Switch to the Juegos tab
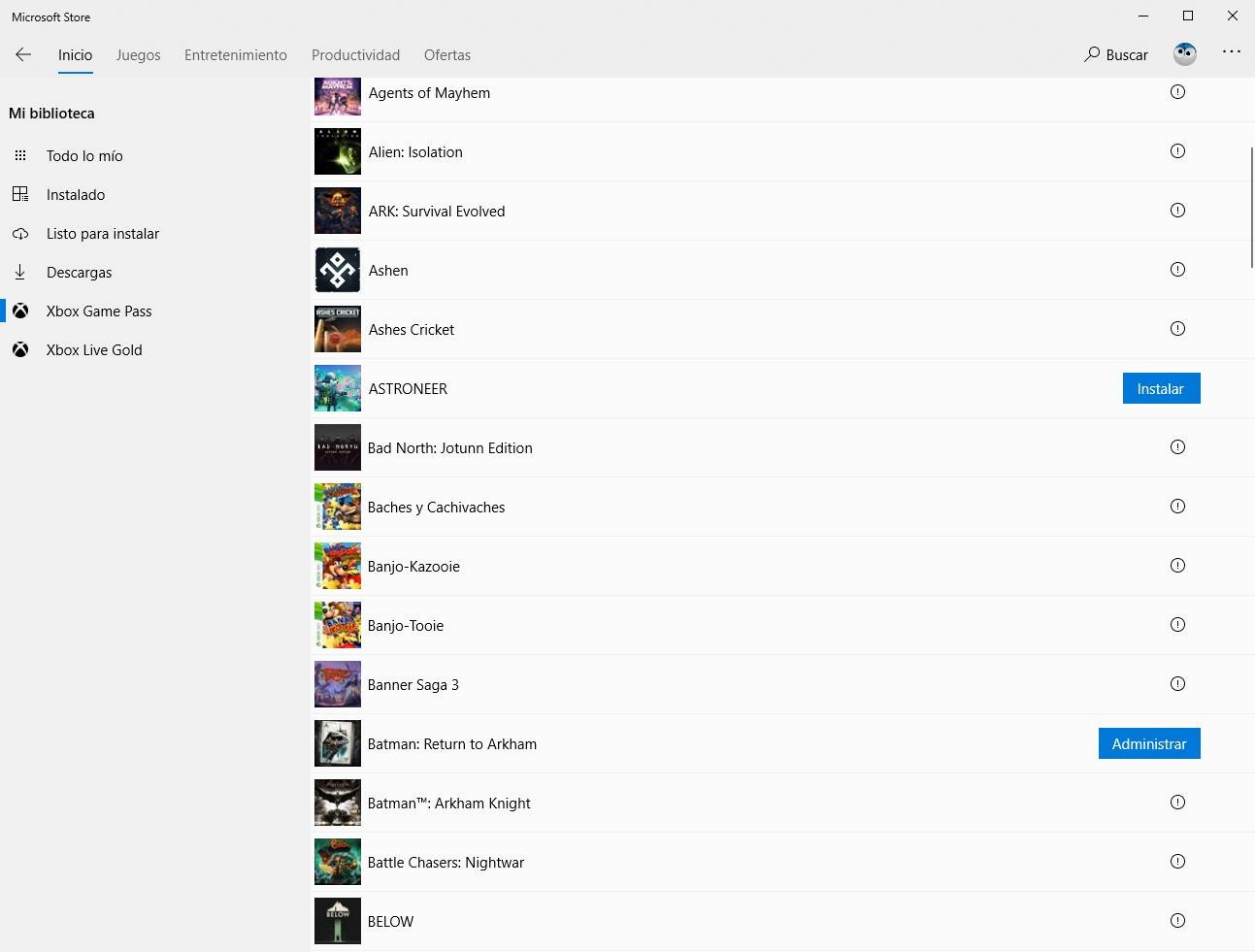Viewport: 1255px width, 952px height. click(x=139, y=55)
